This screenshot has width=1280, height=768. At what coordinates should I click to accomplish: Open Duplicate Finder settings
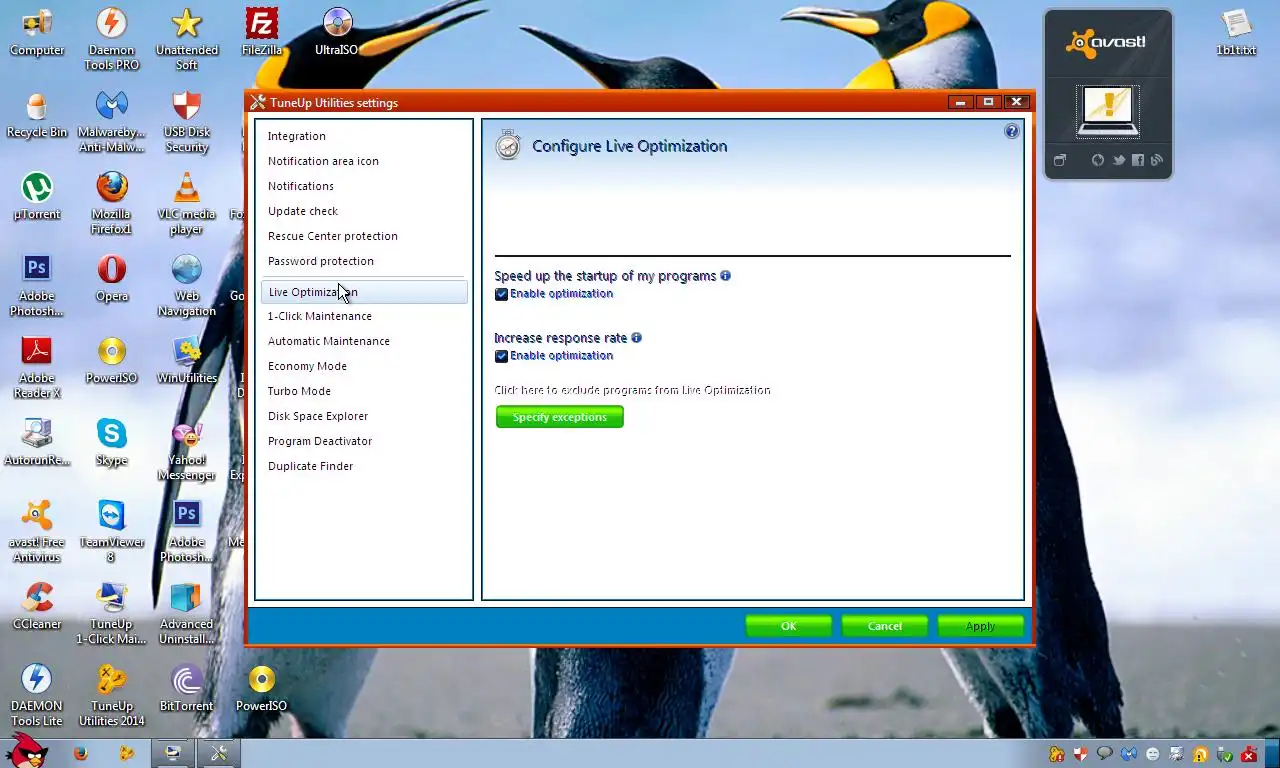click(310, 466)
